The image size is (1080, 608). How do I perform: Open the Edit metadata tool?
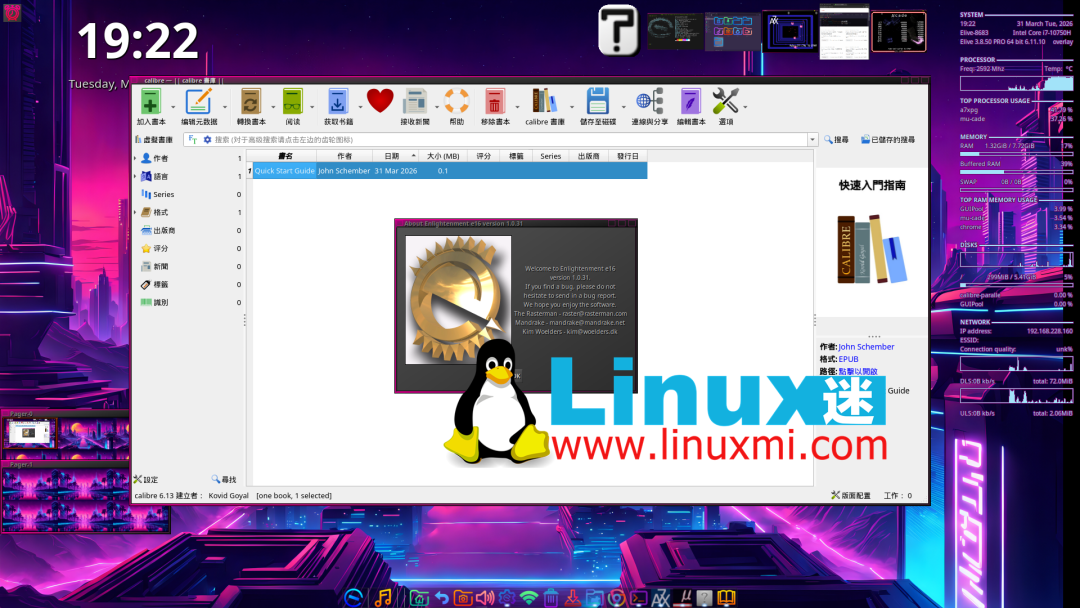tap(199, 101)
